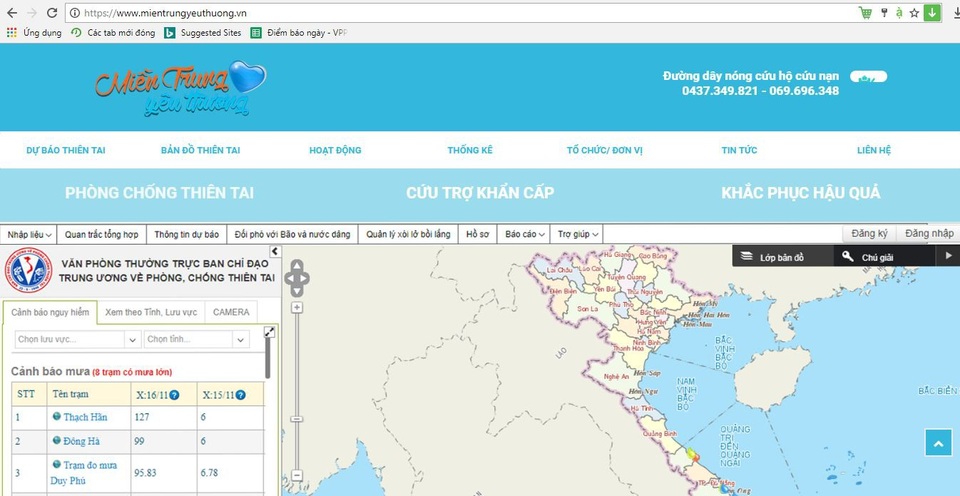
Task: Open the Chọn tỉnh province dropdown
Action: [196, 340]
